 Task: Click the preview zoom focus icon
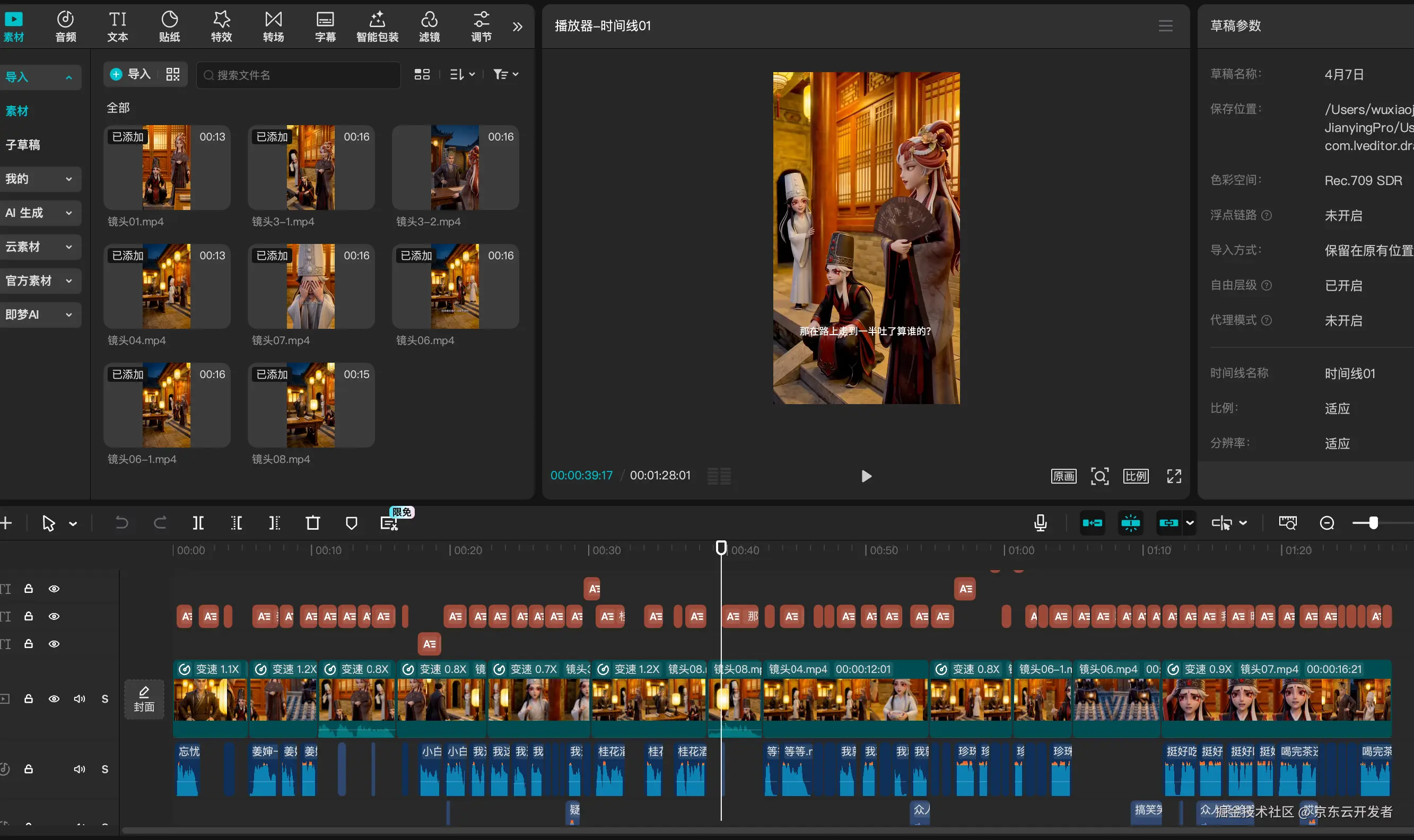coord(1100,476)
